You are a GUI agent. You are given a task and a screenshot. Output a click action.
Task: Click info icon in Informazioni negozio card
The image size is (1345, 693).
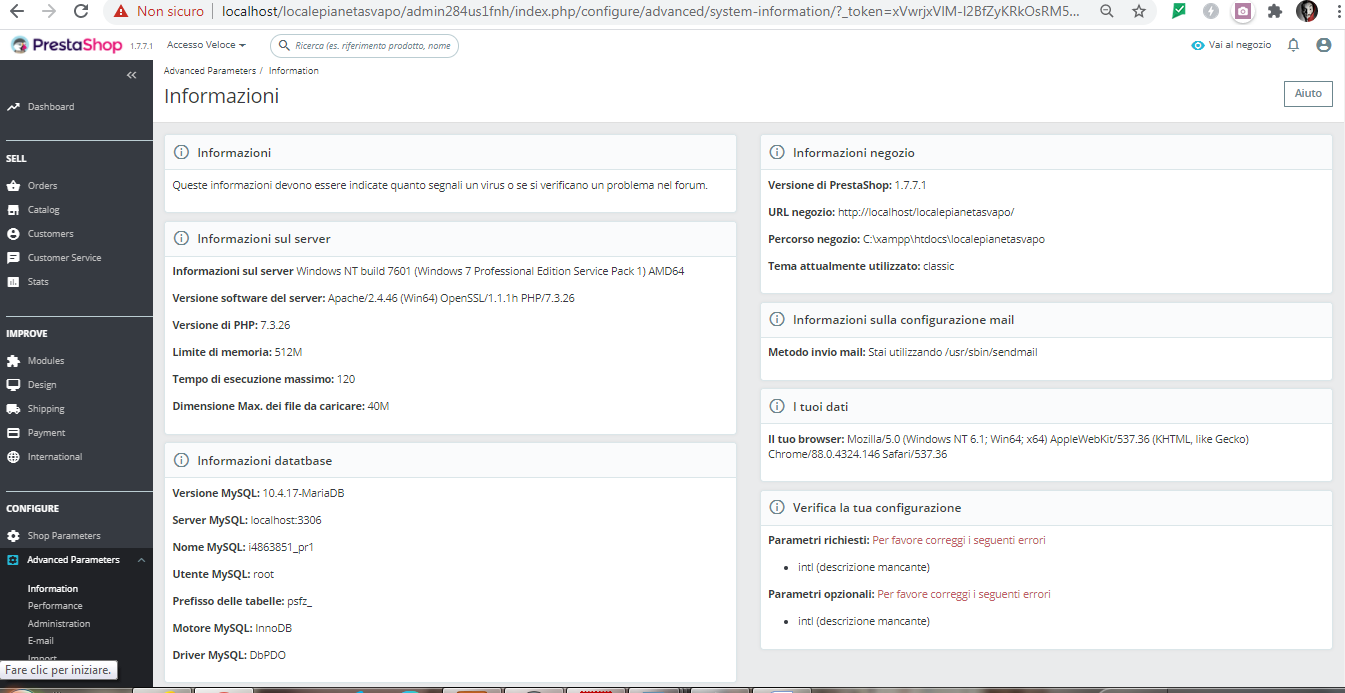(x=777, y=153)
